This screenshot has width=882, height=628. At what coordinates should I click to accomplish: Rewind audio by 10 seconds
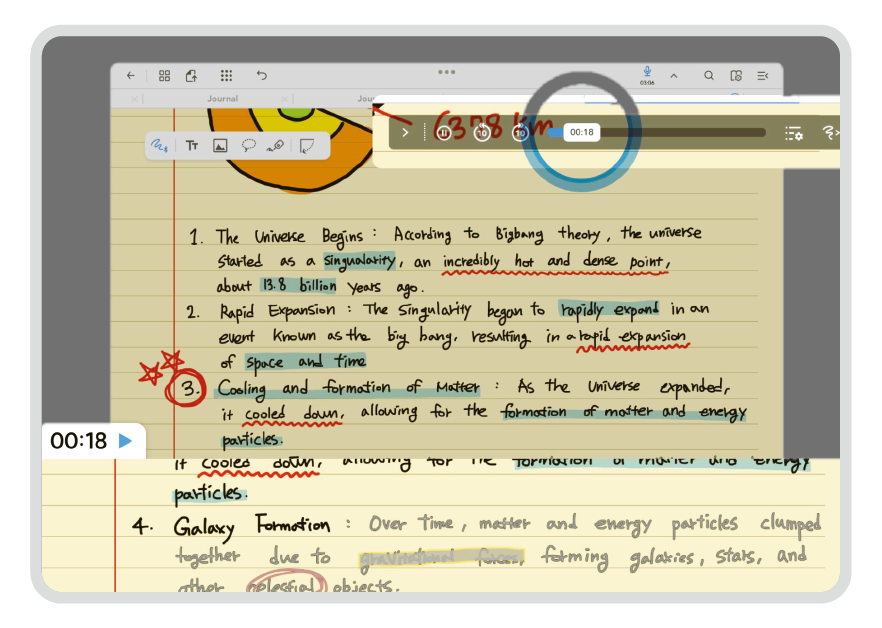click(482, 133)
